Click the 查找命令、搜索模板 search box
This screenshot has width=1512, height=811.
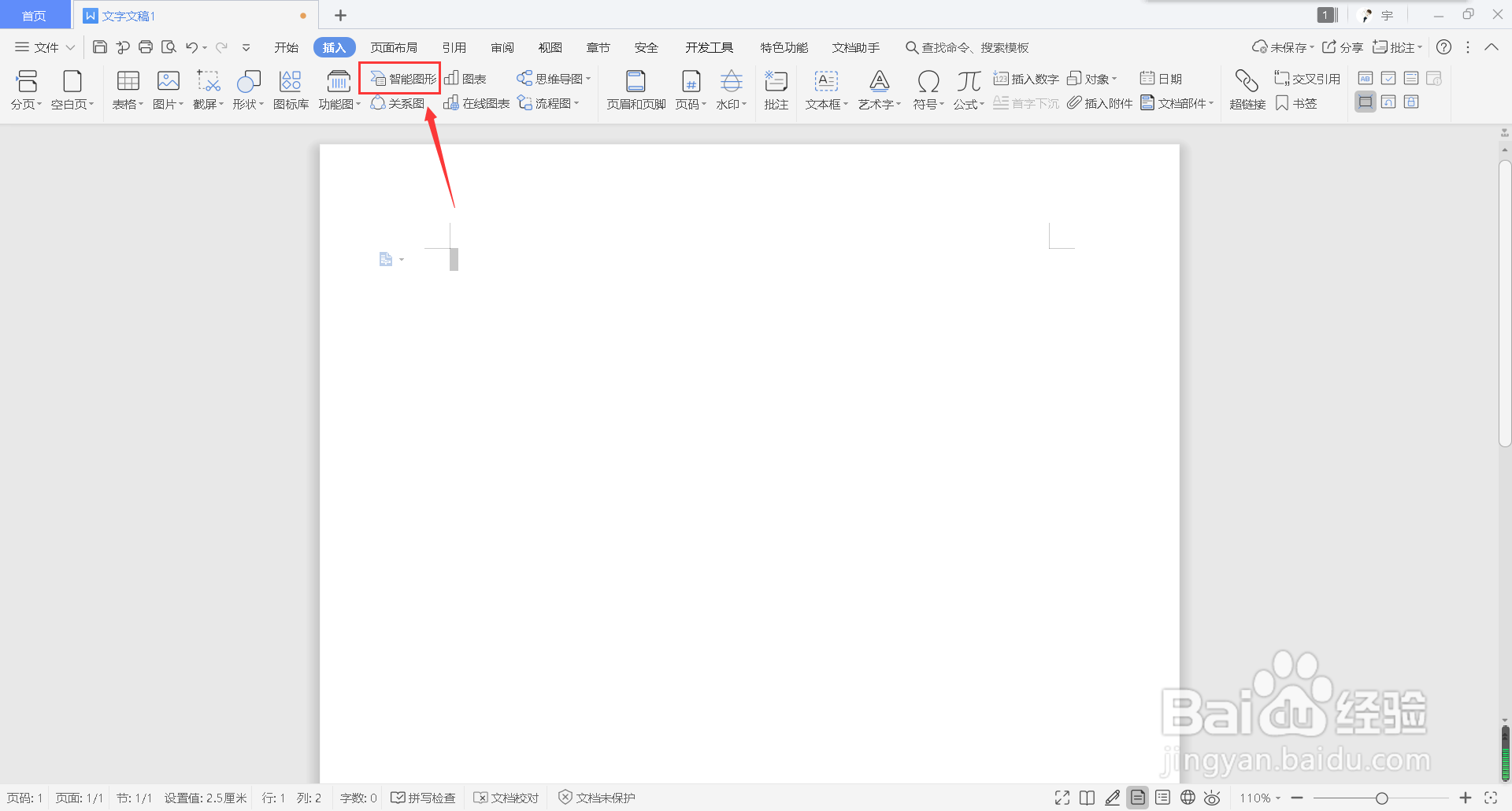click(967, 47)
